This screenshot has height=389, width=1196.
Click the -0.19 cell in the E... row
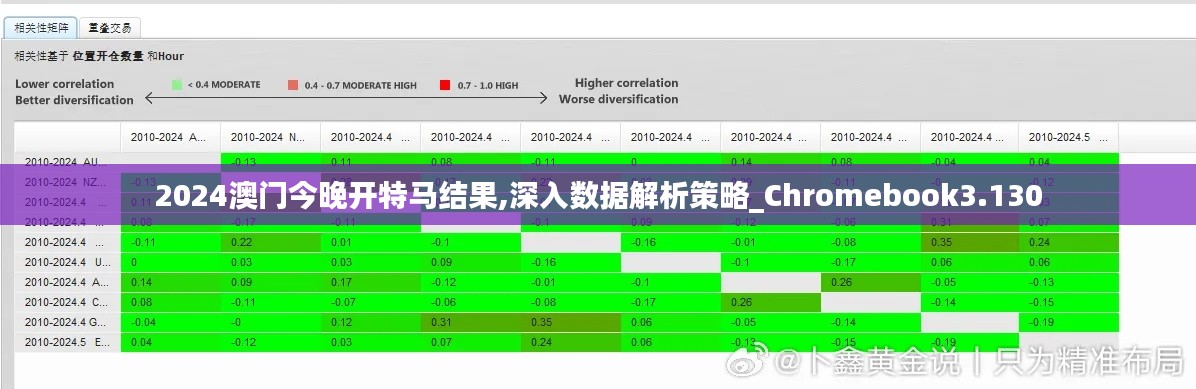970,342
